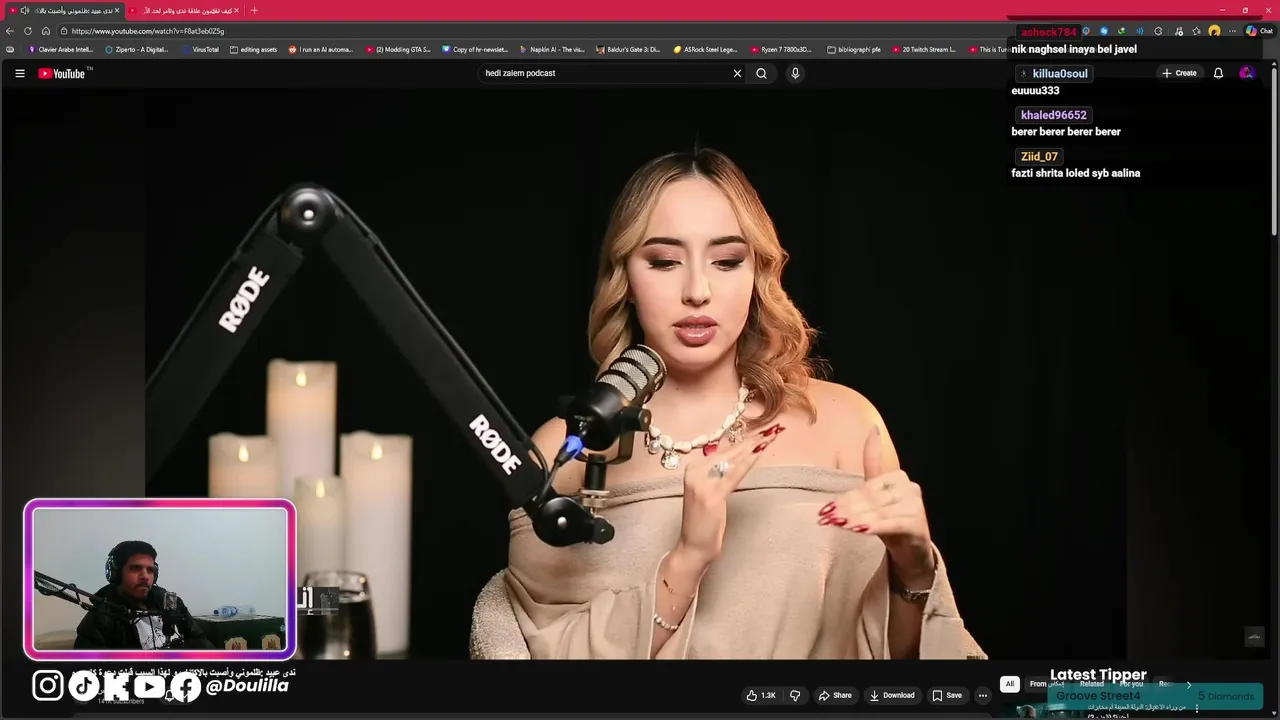
Task: Click the Create button
Action: 1179,73
